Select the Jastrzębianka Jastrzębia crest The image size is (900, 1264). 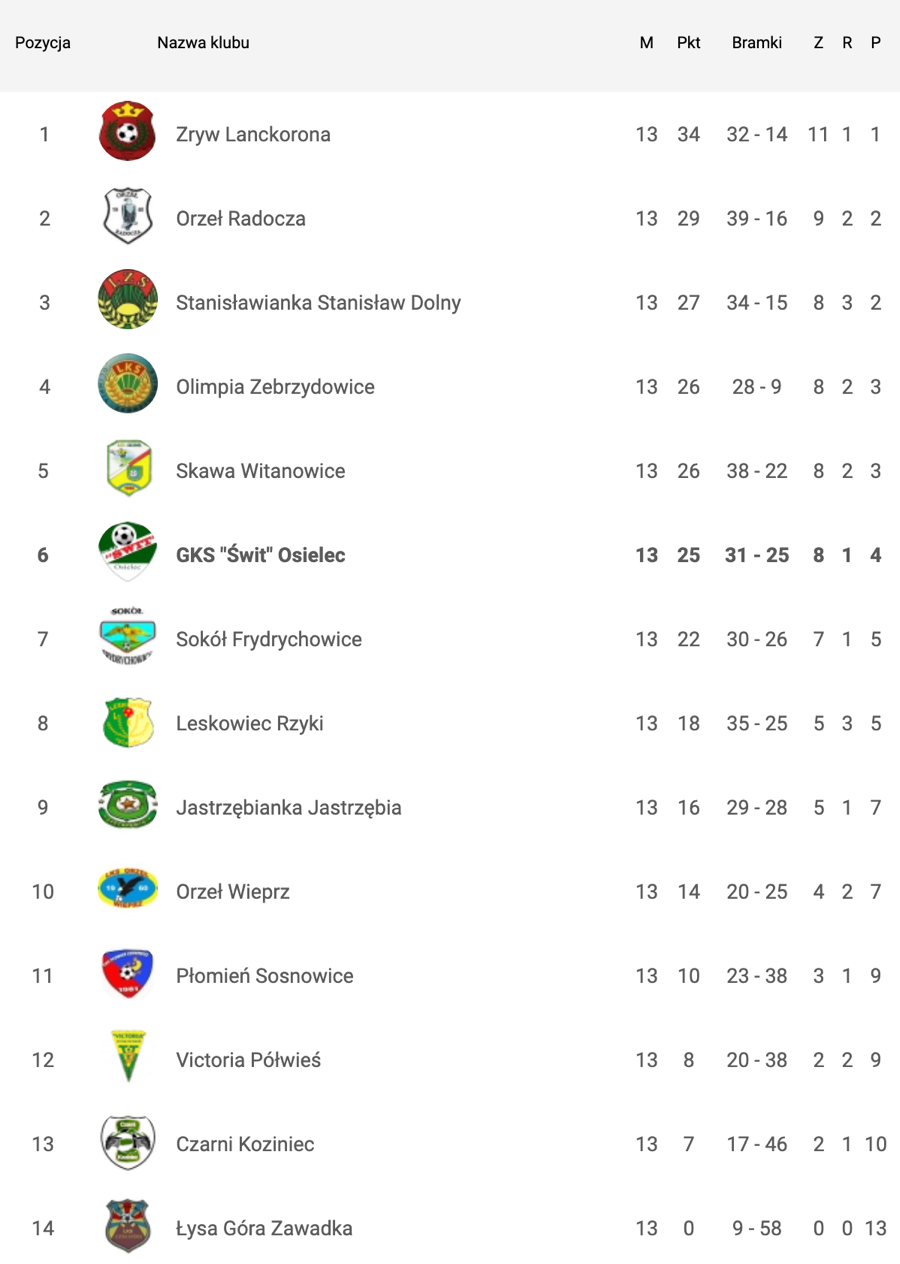[x=128, y=806]
